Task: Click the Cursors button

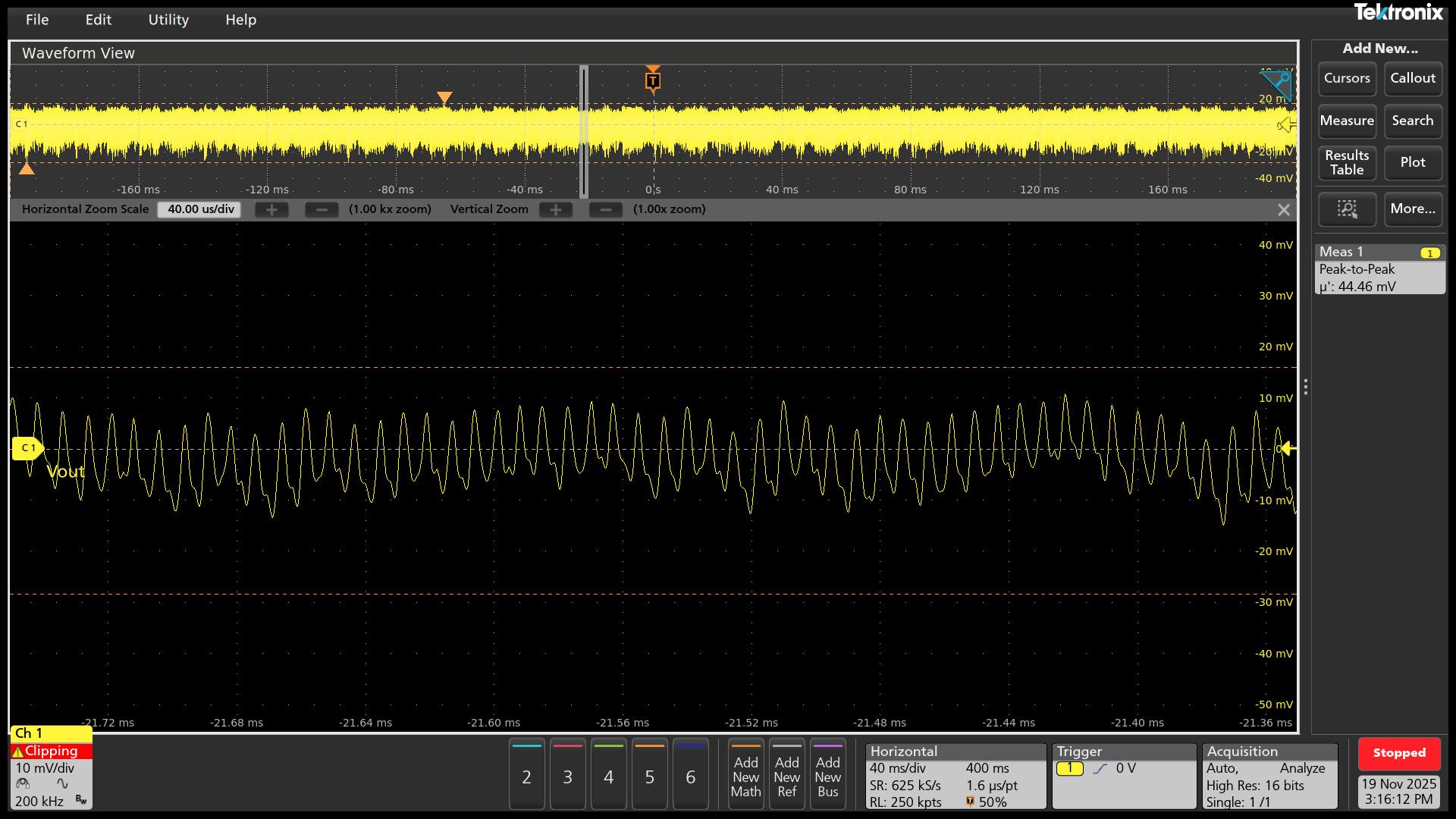Action: point(1346,78)
